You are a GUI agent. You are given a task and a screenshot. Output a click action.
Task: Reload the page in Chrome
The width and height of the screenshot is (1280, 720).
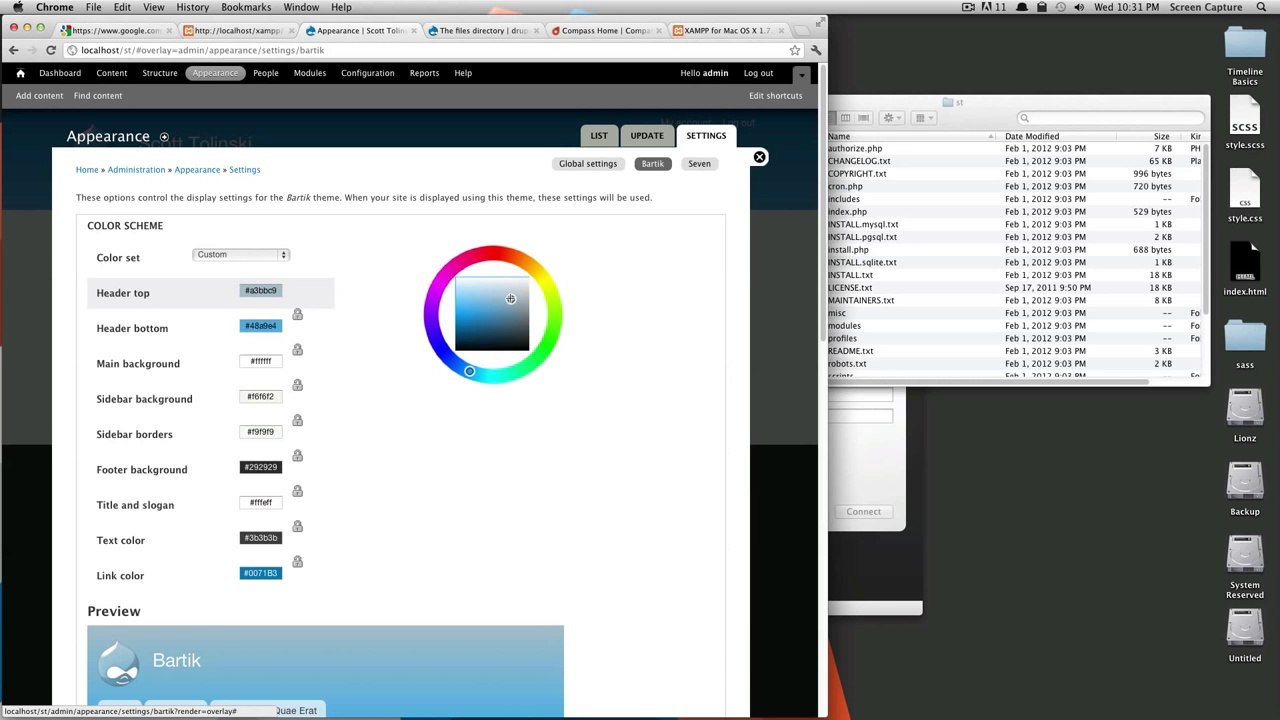coord(51,50)
